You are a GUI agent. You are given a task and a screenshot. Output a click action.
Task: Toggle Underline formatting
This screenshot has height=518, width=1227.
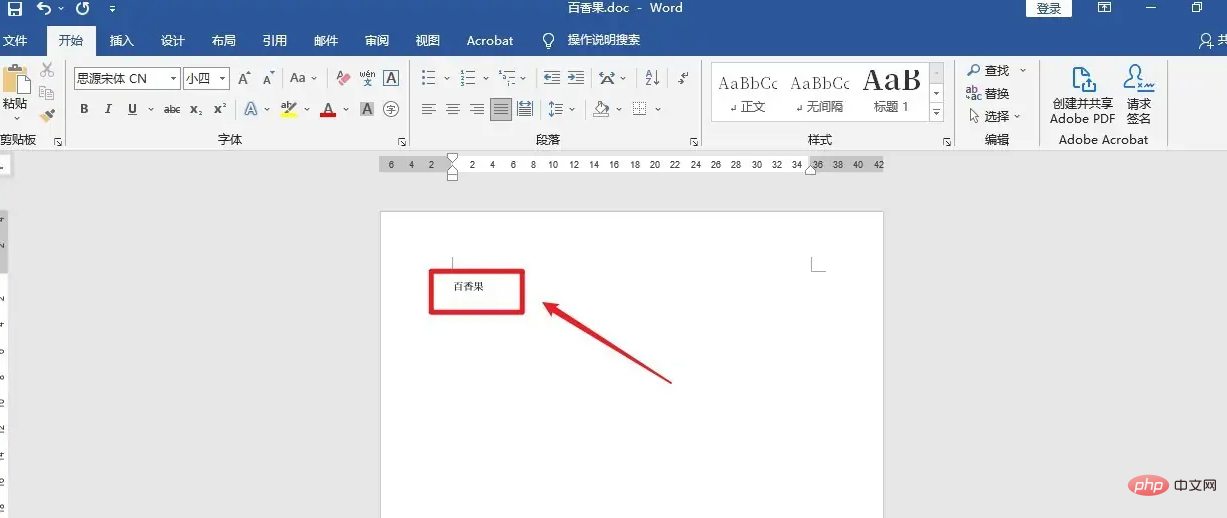pyautogui.click(x=132, y=109)
